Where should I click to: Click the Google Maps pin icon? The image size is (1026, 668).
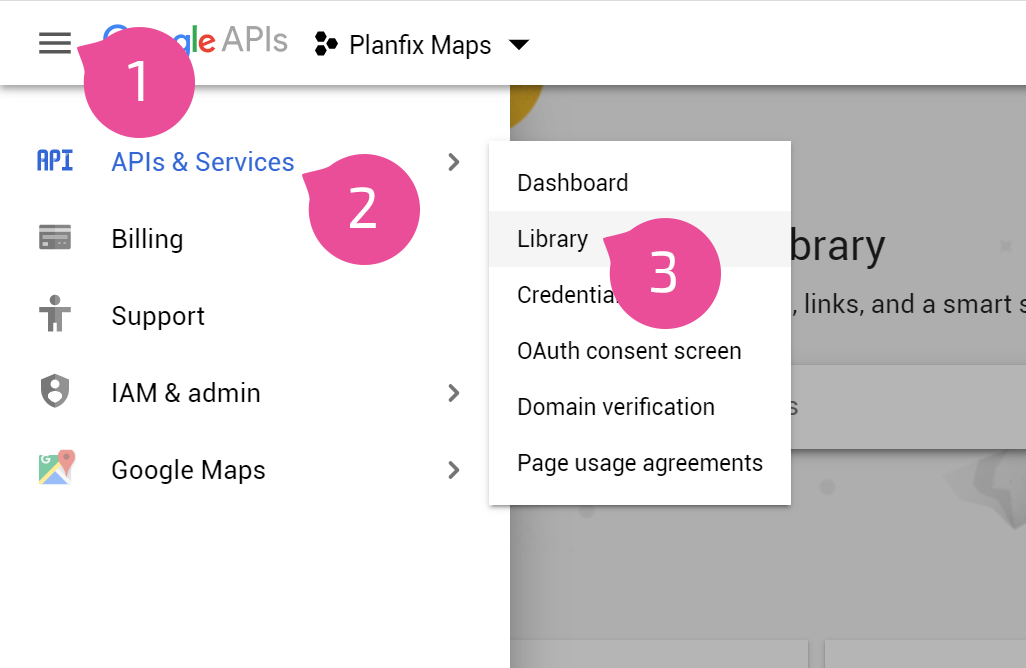click(56, 468)
